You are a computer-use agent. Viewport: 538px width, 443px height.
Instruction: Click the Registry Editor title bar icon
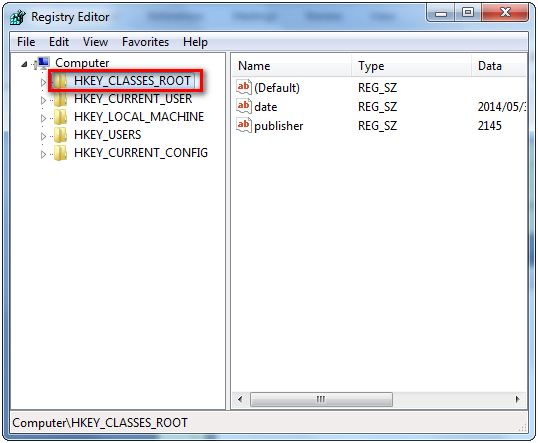[18, 17]
